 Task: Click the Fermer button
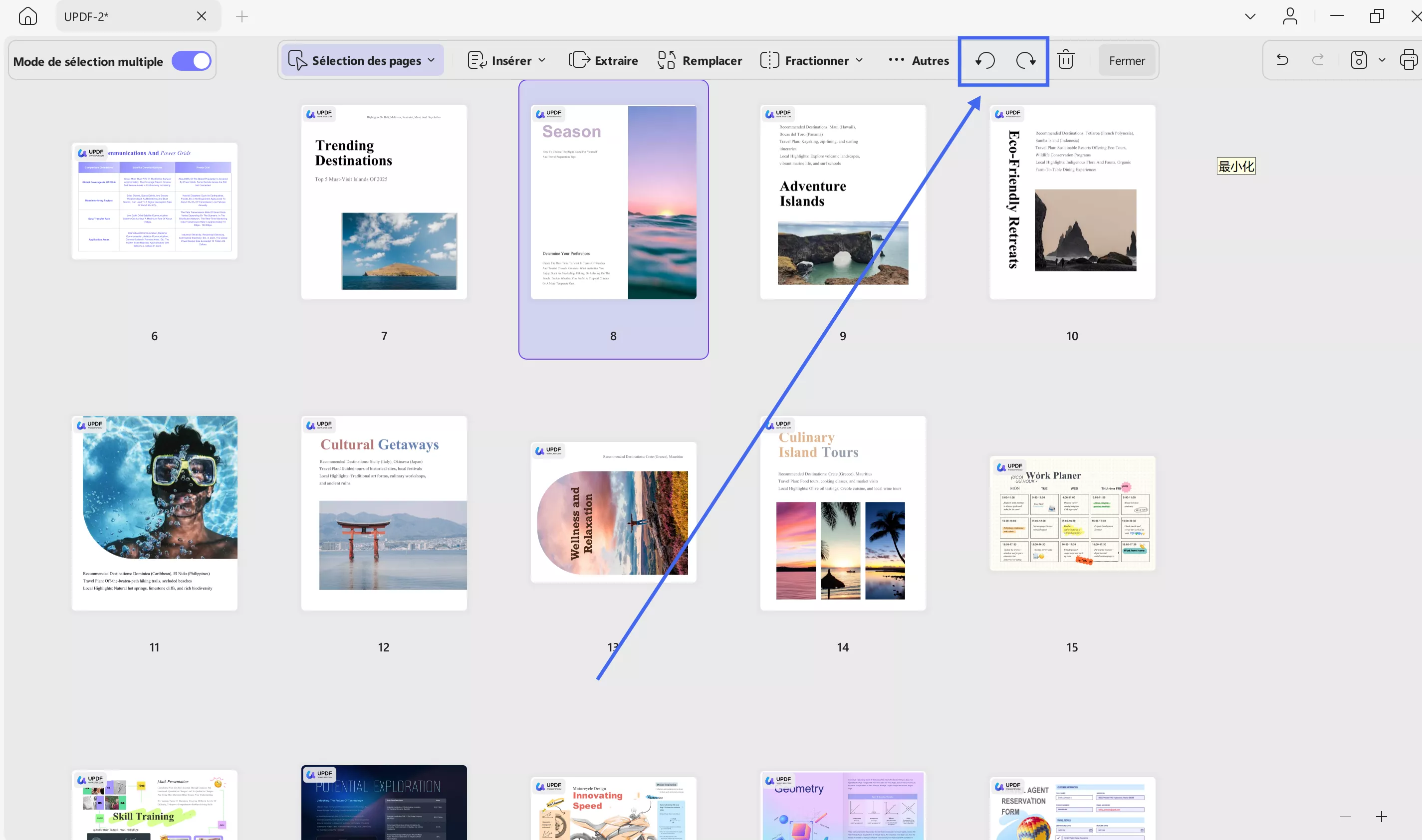click(x=1127, y=60)
